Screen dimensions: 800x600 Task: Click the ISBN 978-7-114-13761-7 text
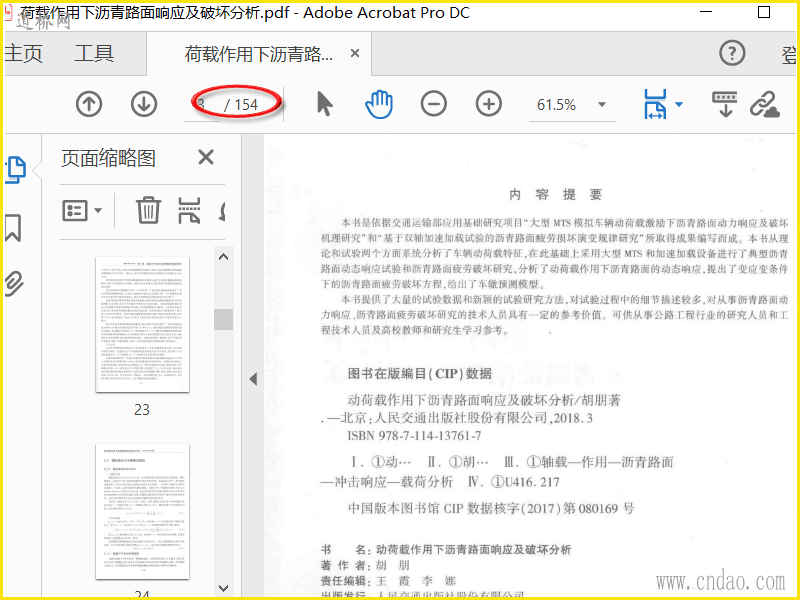(414, 436)
